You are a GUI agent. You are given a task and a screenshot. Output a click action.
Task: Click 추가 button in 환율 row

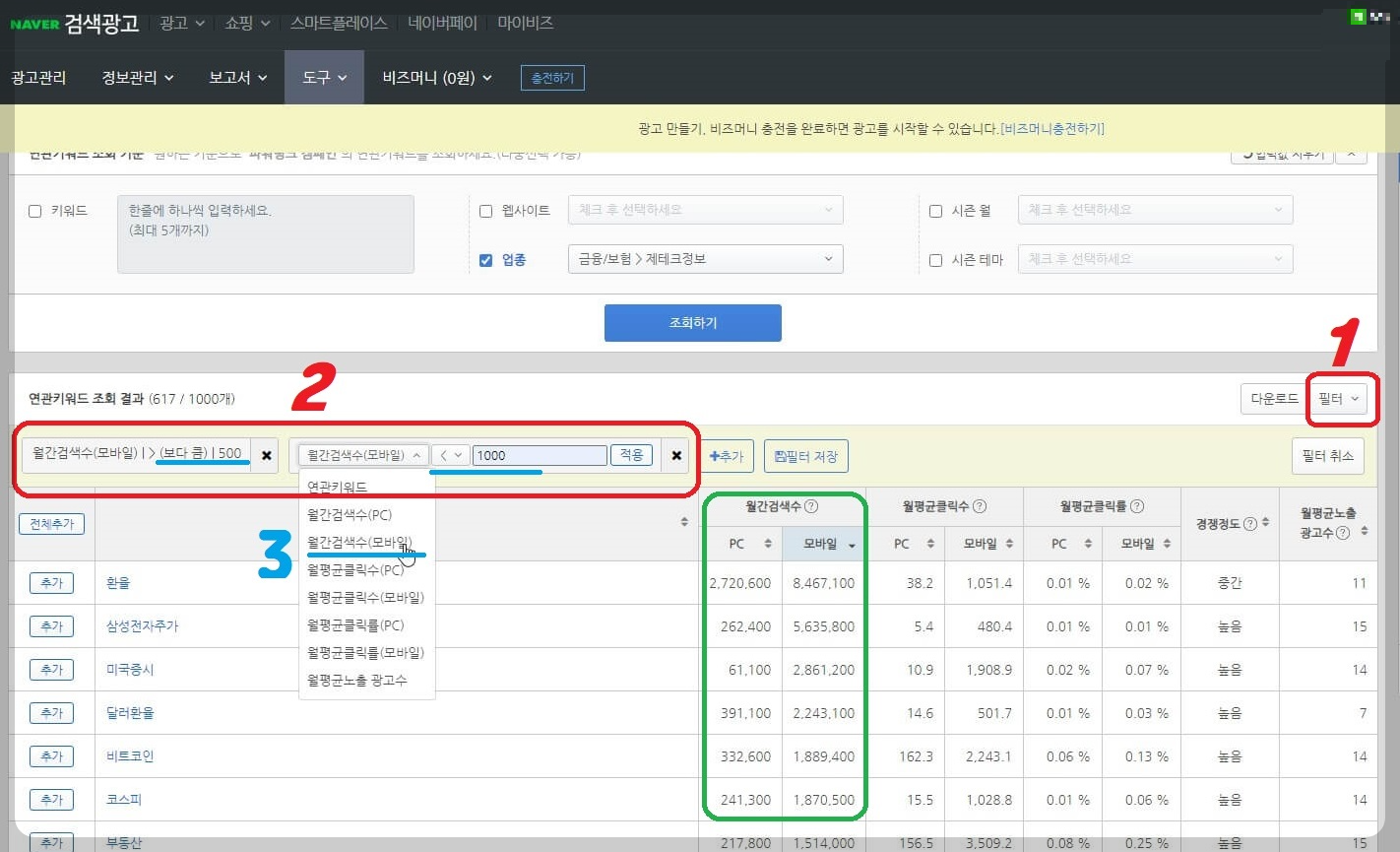[x=51, y=583]
